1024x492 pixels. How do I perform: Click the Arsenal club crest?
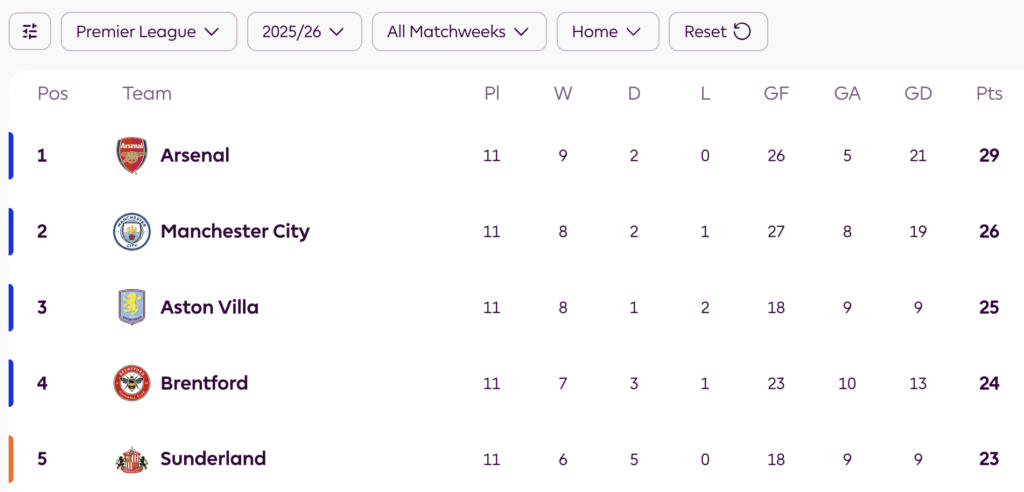[x=132, y=156]
